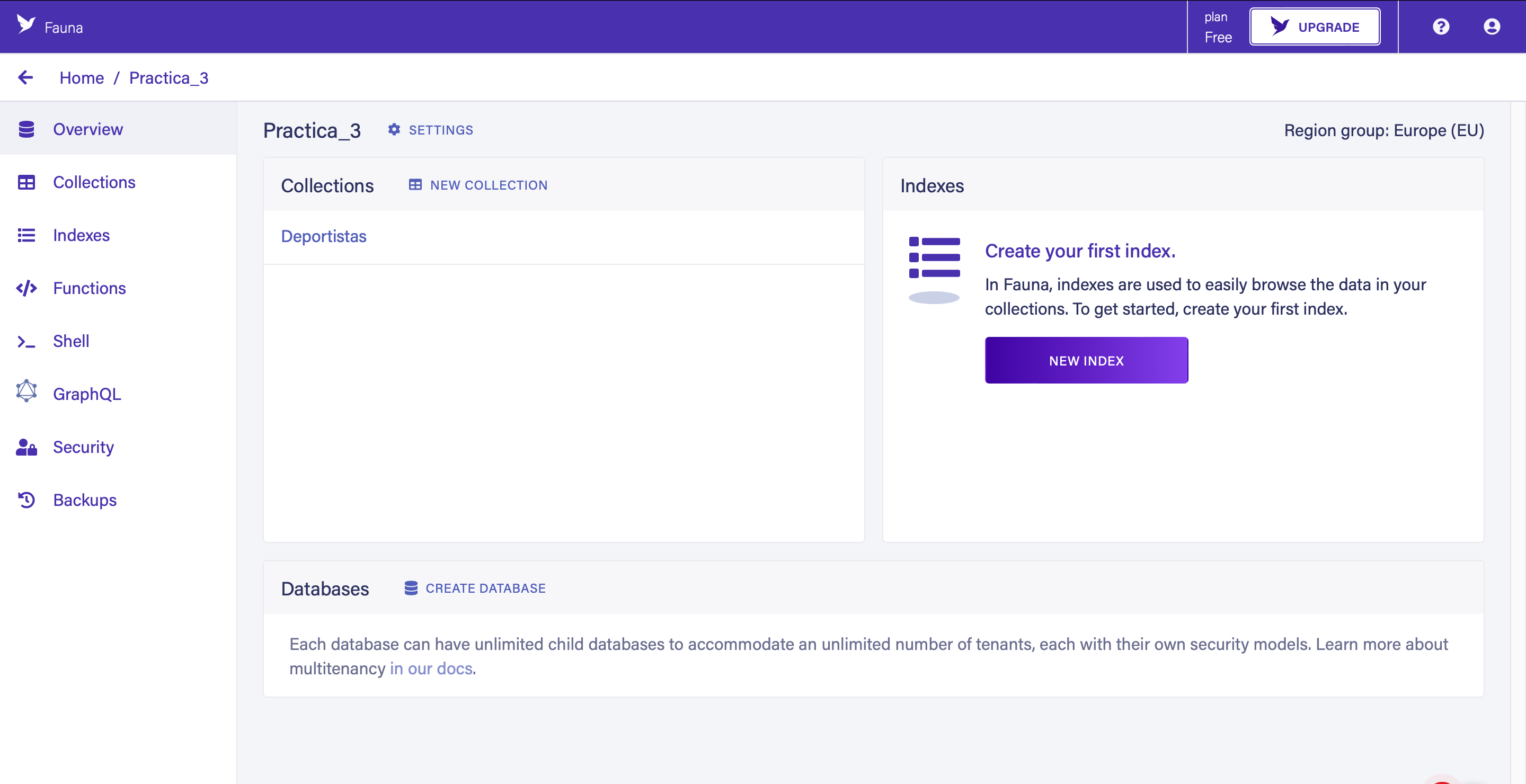Follow the 'in our docs' link
The image size is (1526, 784).
point(431,669)
